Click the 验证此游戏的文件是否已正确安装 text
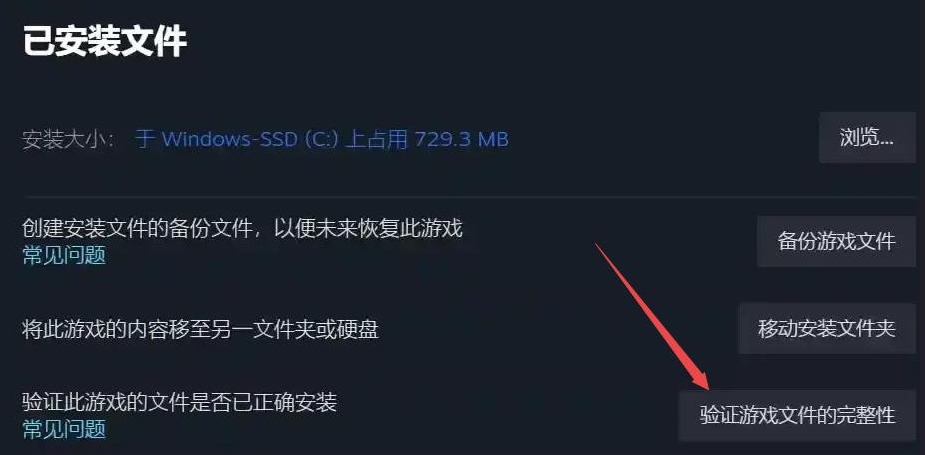 [x=179, y=402]
